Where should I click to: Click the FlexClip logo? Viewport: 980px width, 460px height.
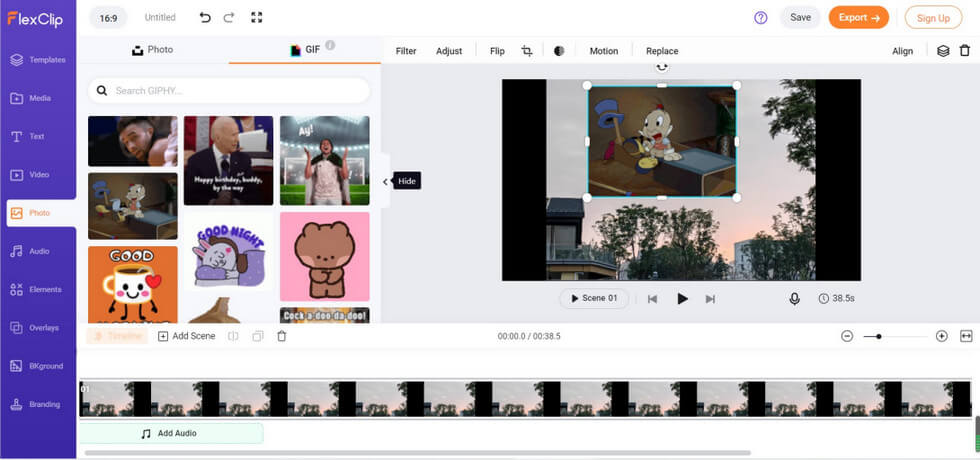pyautogui.click(x=34, y=18)
